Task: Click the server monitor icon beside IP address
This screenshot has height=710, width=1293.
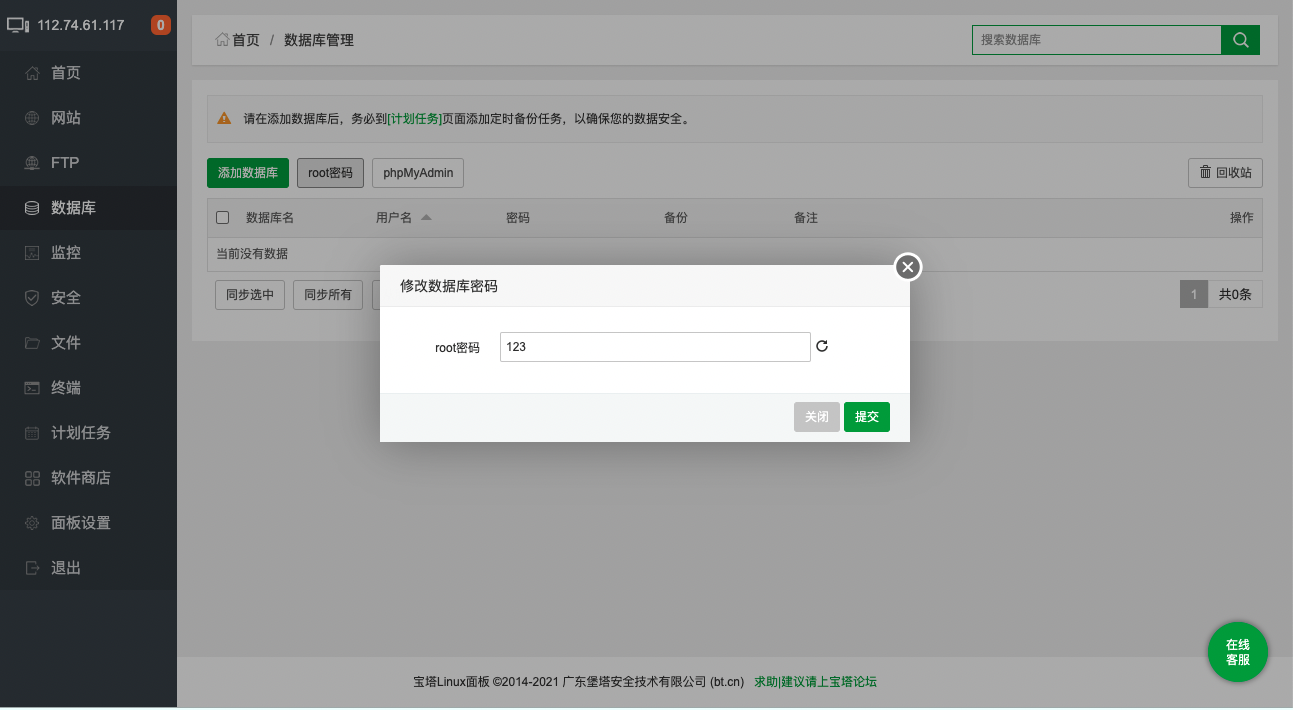Action: coord(18,25)
